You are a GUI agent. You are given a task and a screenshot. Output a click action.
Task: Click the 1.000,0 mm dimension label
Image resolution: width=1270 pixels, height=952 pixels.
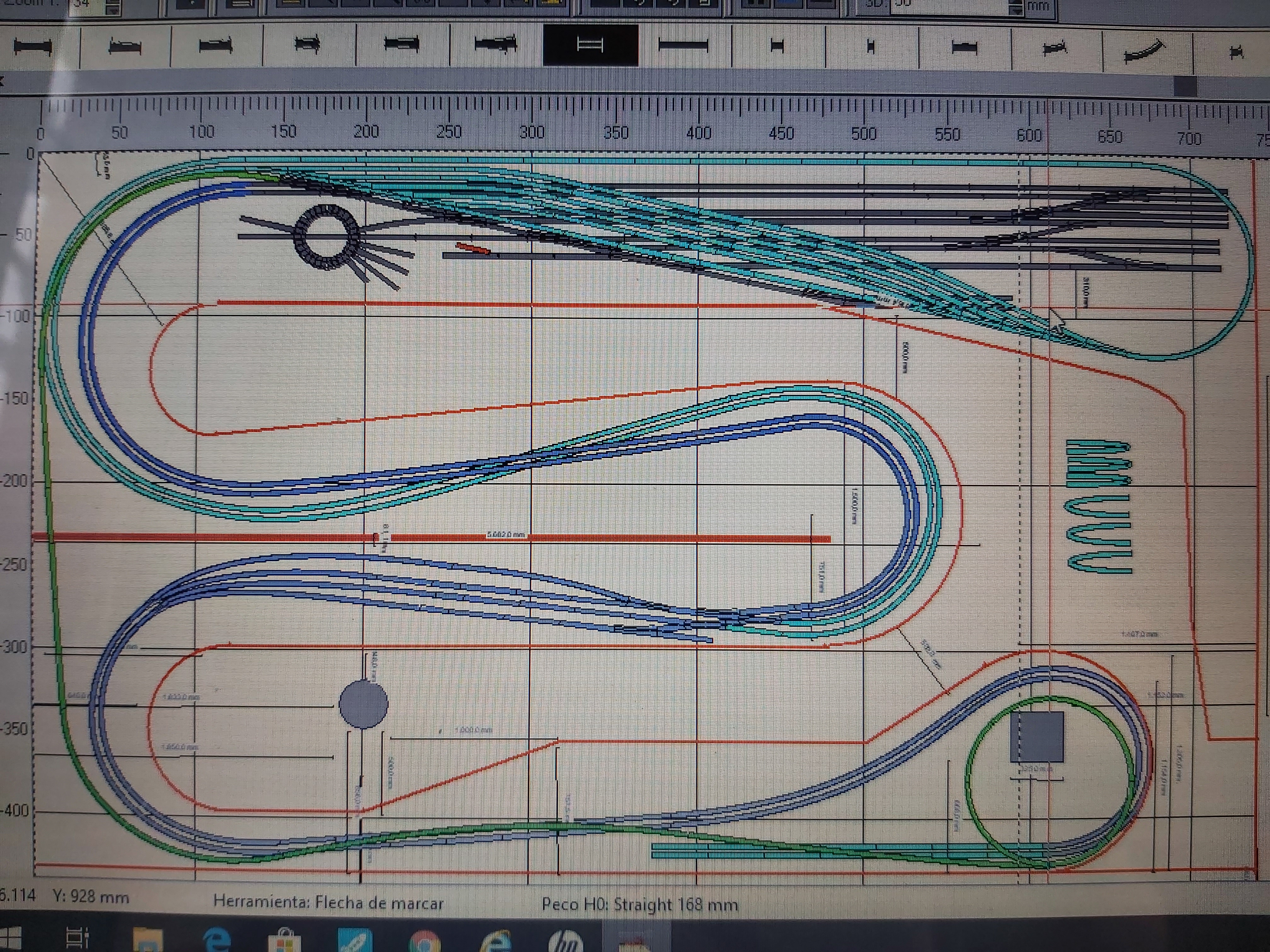click(473, 730)
